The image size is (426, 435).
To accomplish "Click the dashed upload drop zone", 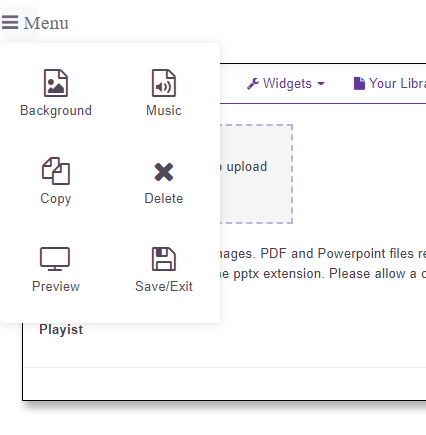I will pos(256,174).
